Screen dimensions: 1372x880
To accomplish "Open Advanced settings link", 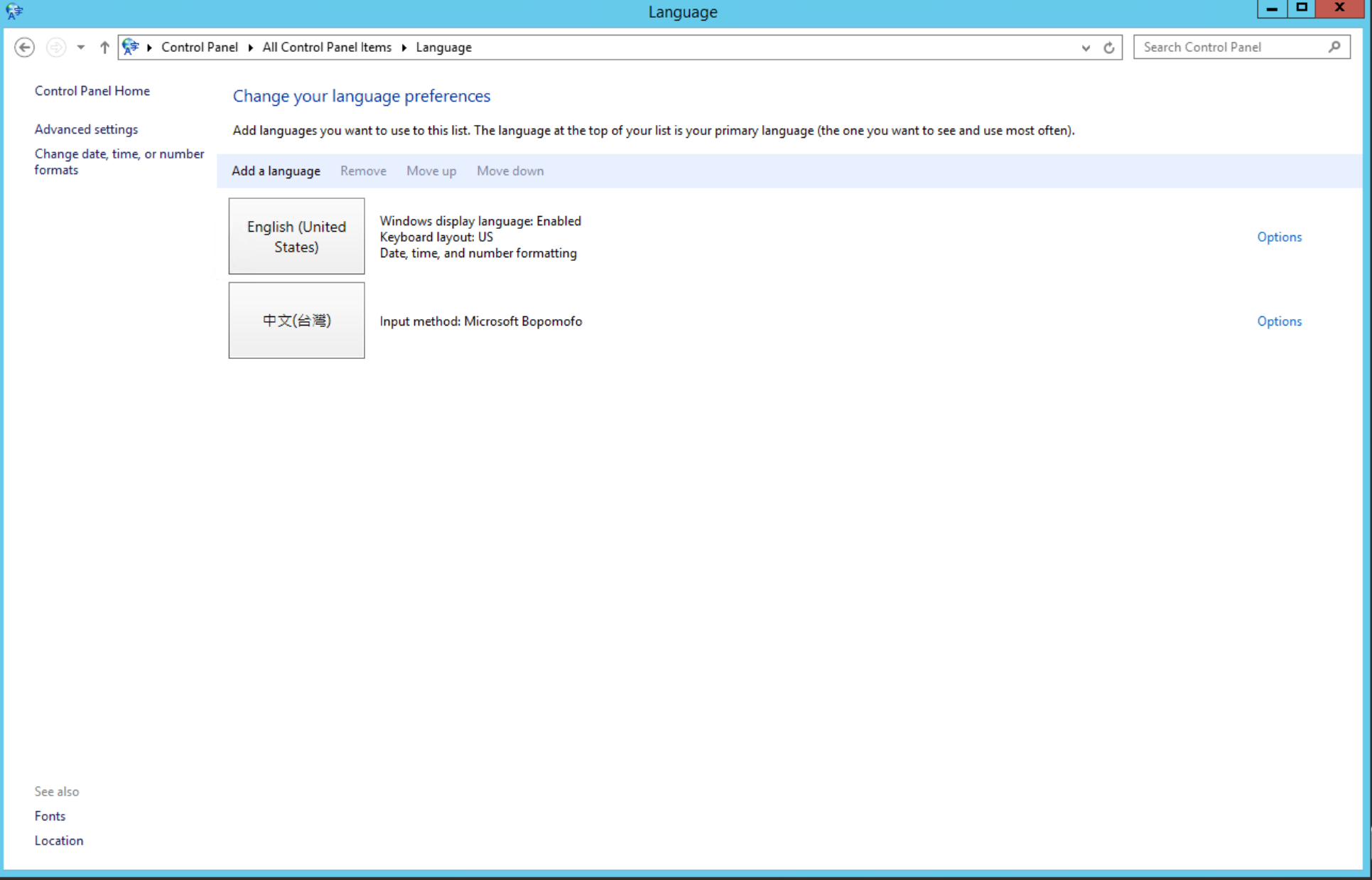I will pos(86,129).
